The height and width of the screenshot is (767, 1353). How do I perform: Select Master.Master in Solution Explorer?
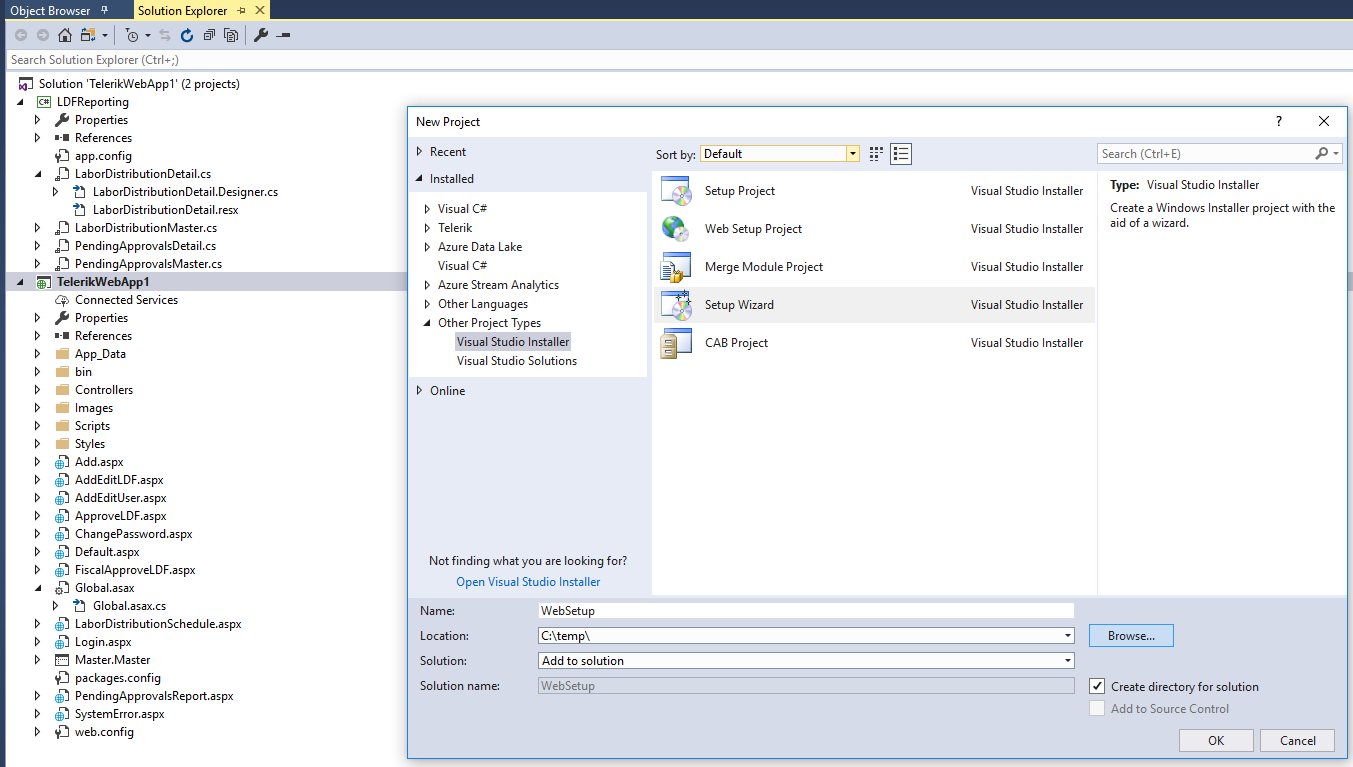112,660
